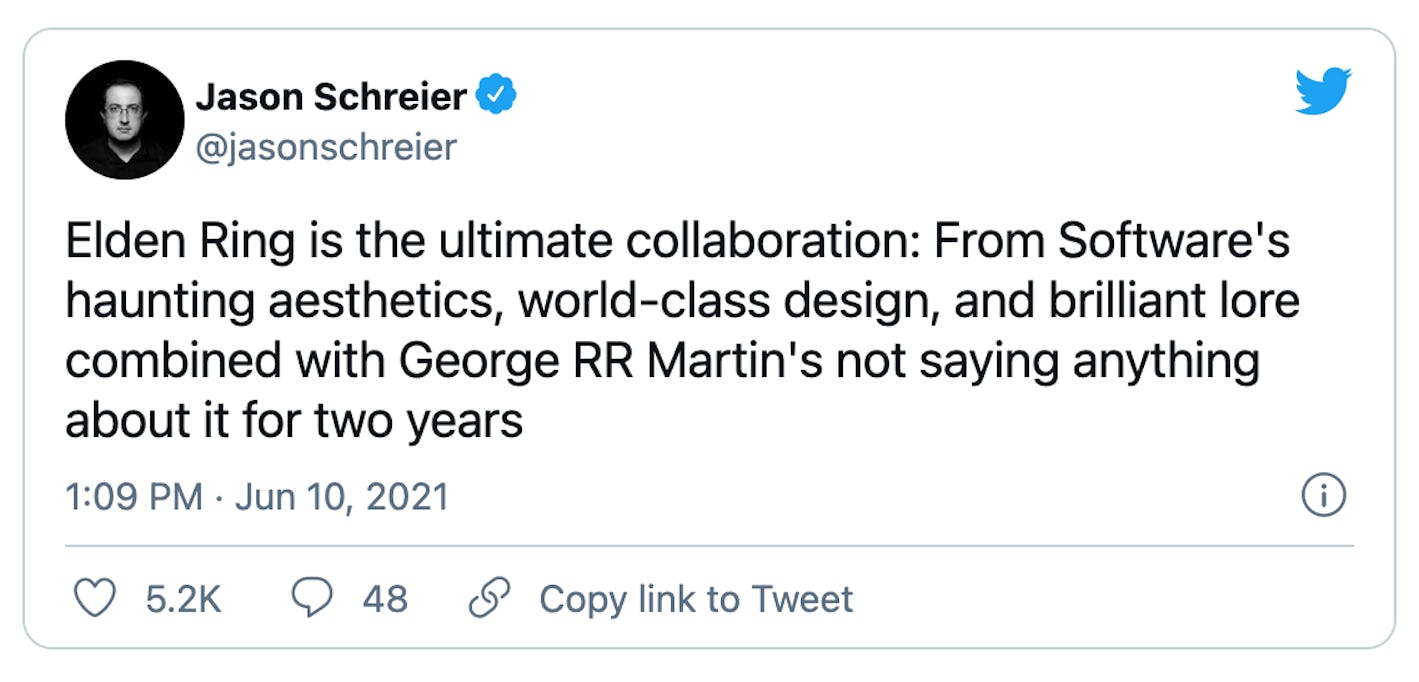Open the @jasonschreier handle link
1419x682 pixels.
click(x=326, y=147)
